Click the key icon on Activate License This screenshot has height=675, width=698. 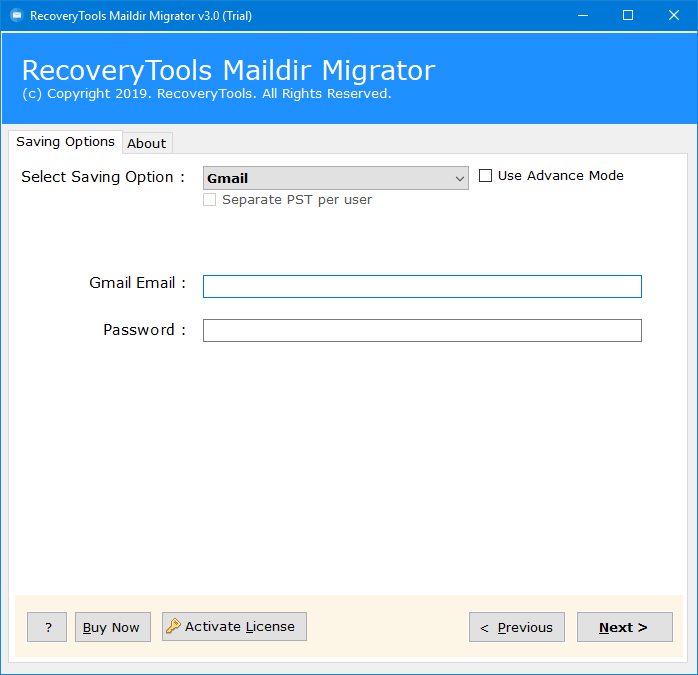click(173, 626)
